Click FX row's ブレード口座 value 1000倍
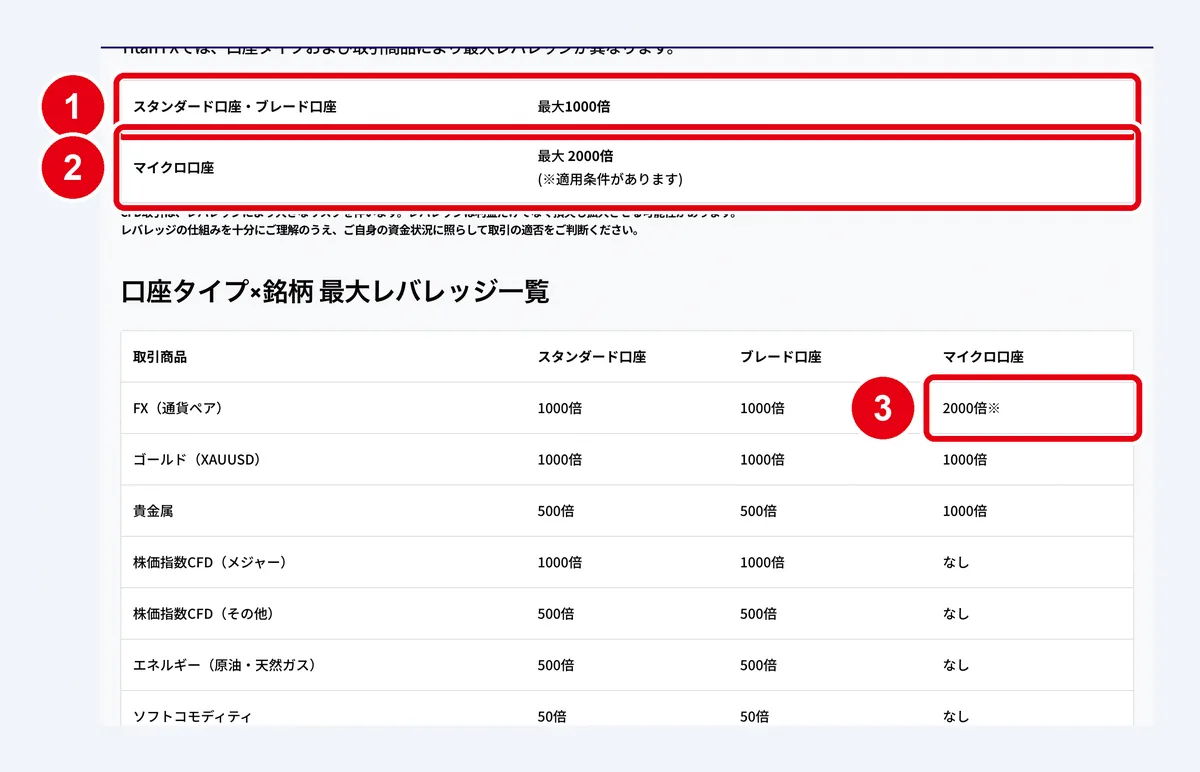 click(x=762, y=408)
